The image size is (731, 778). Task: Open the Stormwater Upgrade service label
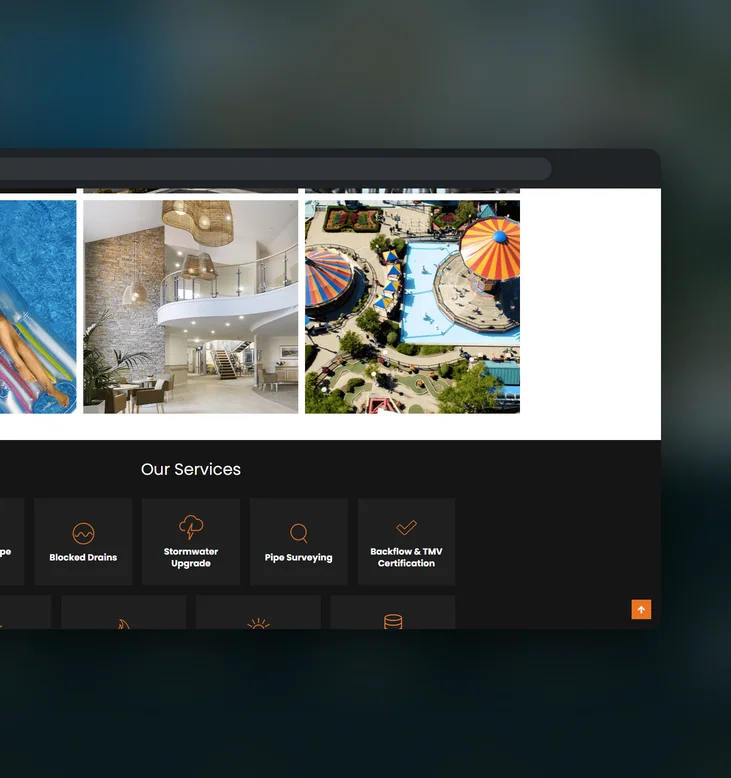pyautogui.click(x=191, y=557)
